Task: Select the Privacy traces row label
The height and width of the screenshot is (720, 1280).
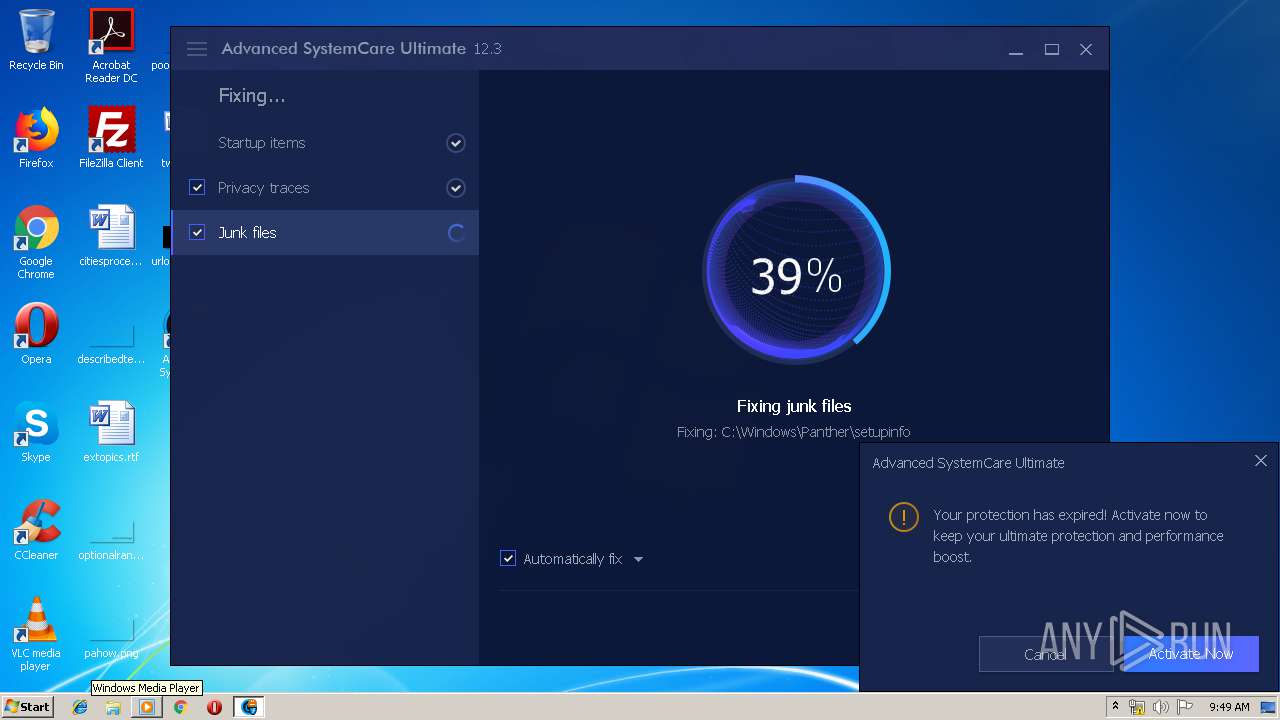Action: pos(263,188)
